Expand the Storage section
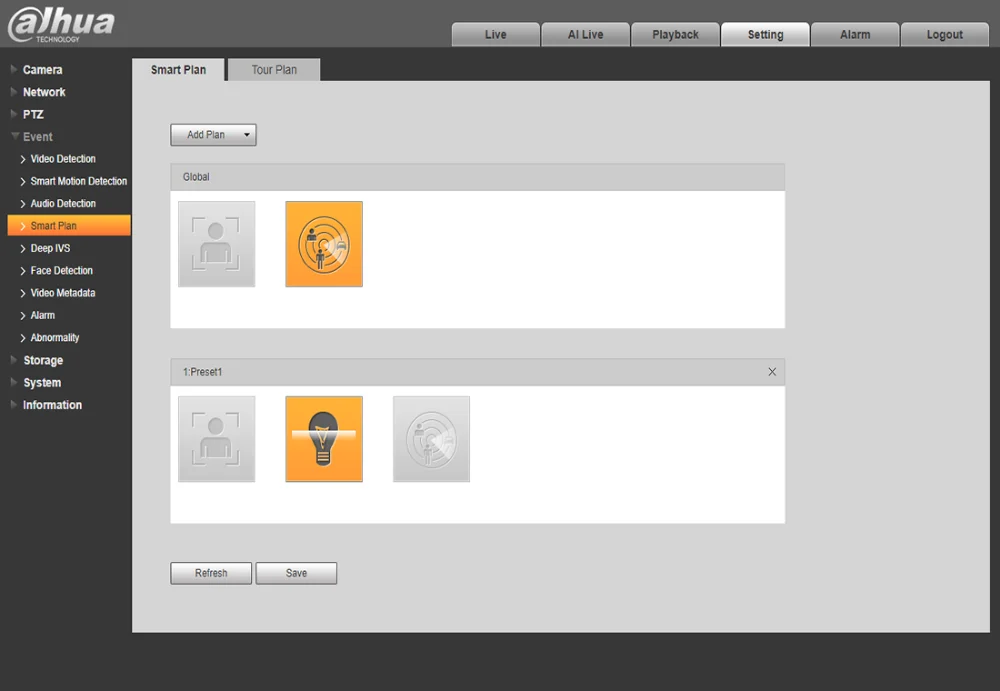Viewport: 1000px width, 691px height. pos(43,360)
